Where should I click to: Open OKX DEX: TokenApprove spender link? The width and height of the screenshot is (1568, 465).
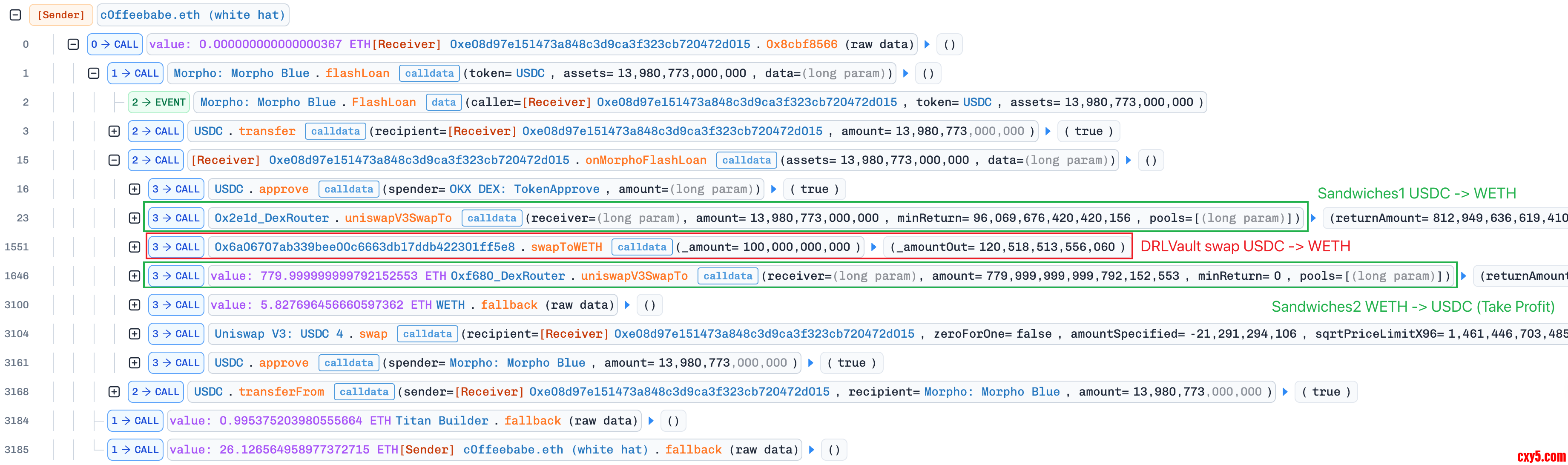click(524, 189)
